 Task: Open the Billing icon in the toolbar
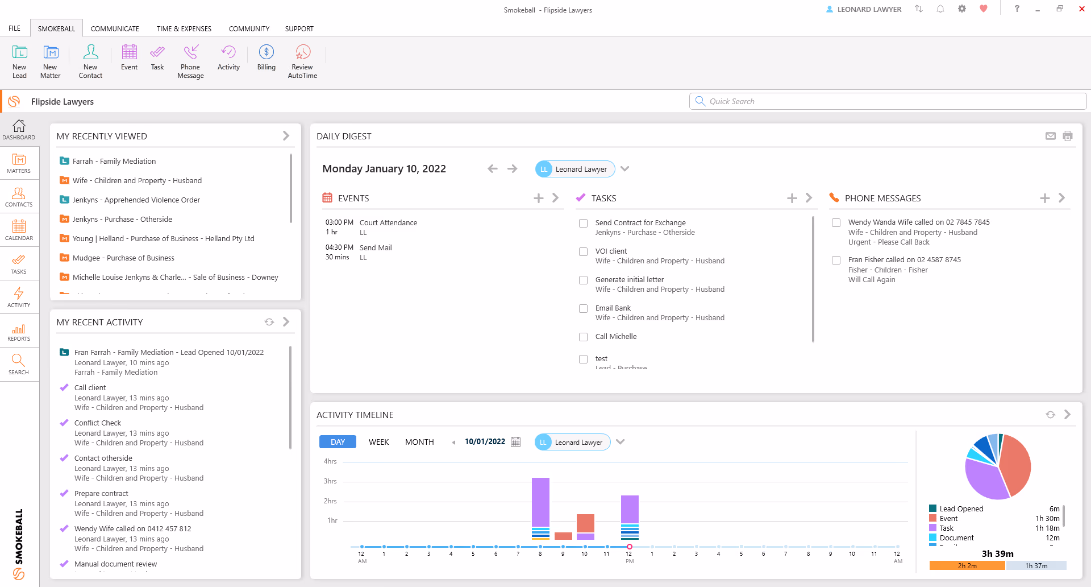pos(265,60)
